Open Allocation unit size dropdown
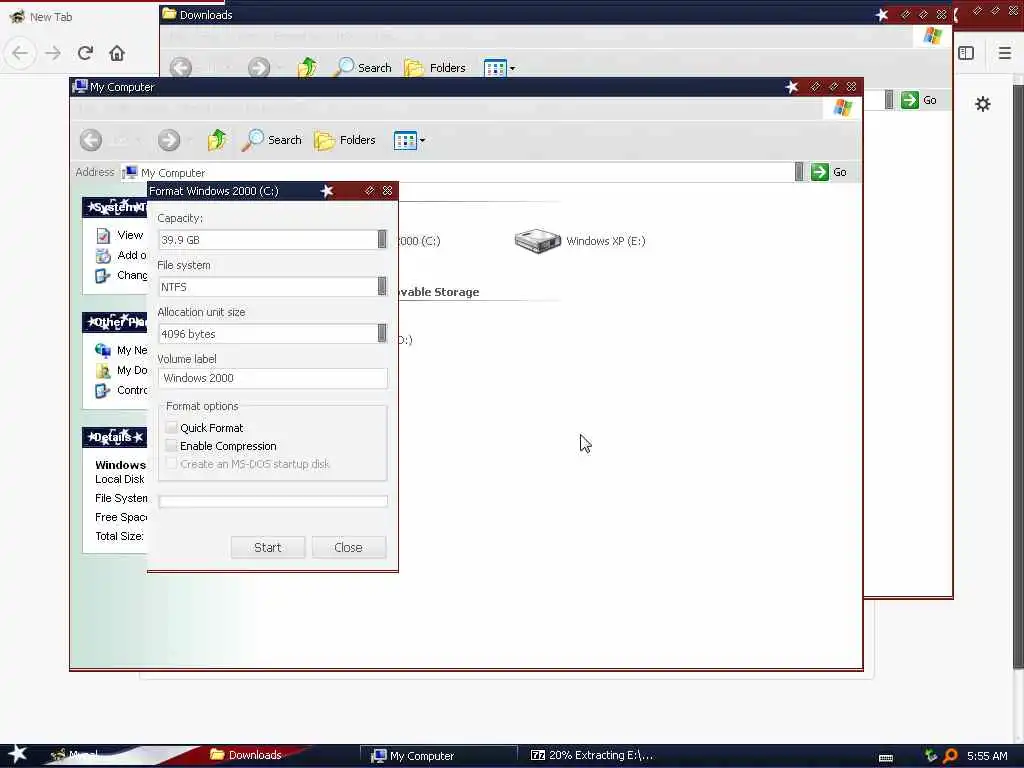The width and height of the screenshot is (1024, 768). tap(382, 333)
